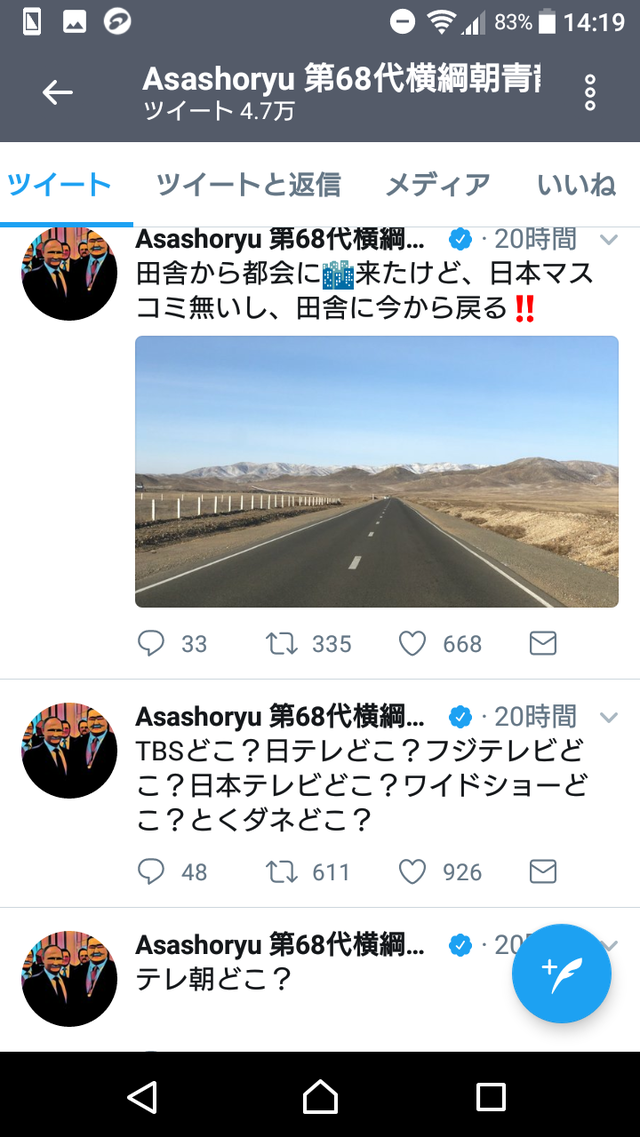640x1137 pixels.
Task: Expand options caret on the TBSどこ tweet
Action: tap(609, 718)
